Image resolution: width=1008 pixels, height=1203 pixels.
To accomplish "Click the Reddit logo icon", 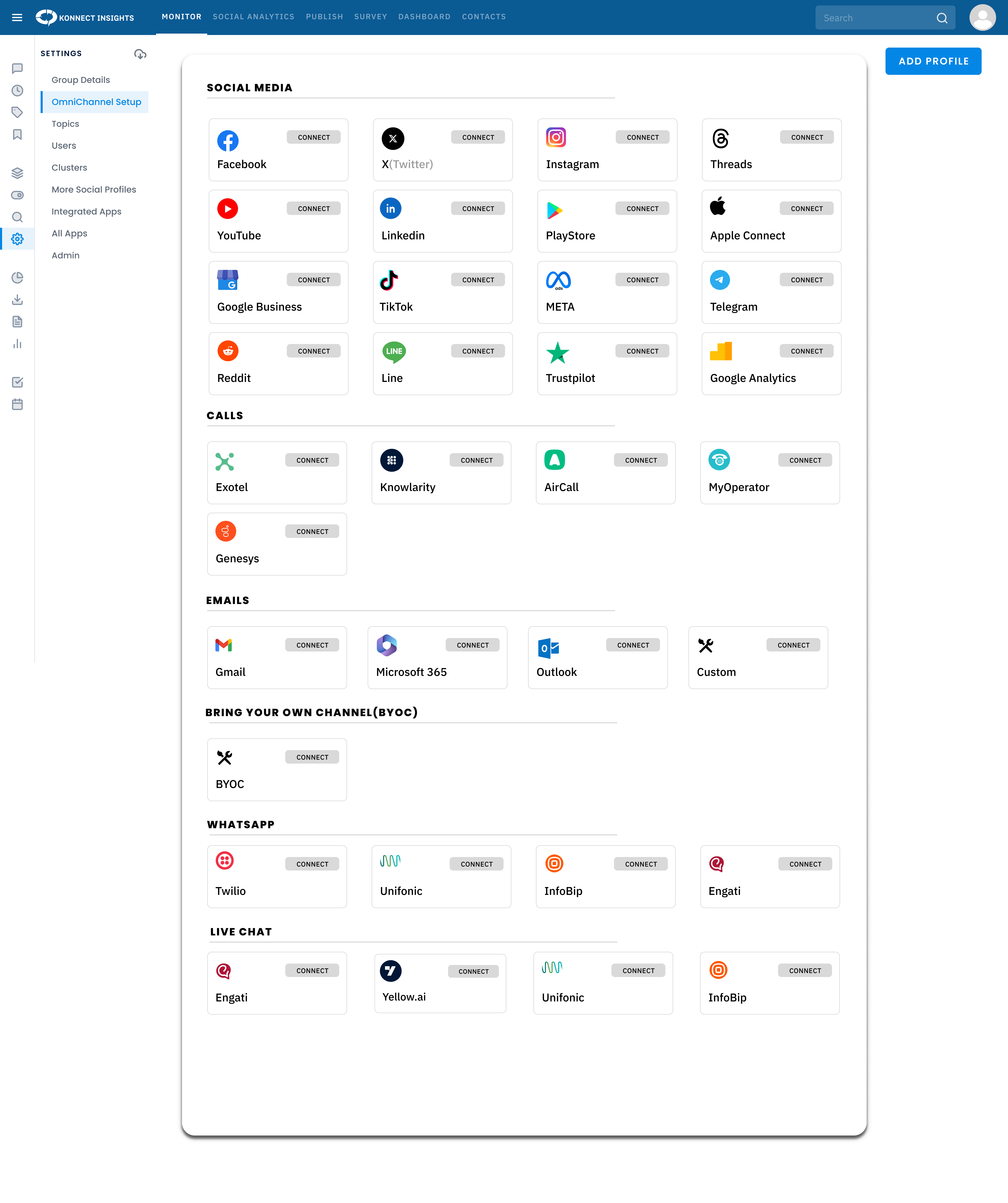I will click(x=228, y=351).
